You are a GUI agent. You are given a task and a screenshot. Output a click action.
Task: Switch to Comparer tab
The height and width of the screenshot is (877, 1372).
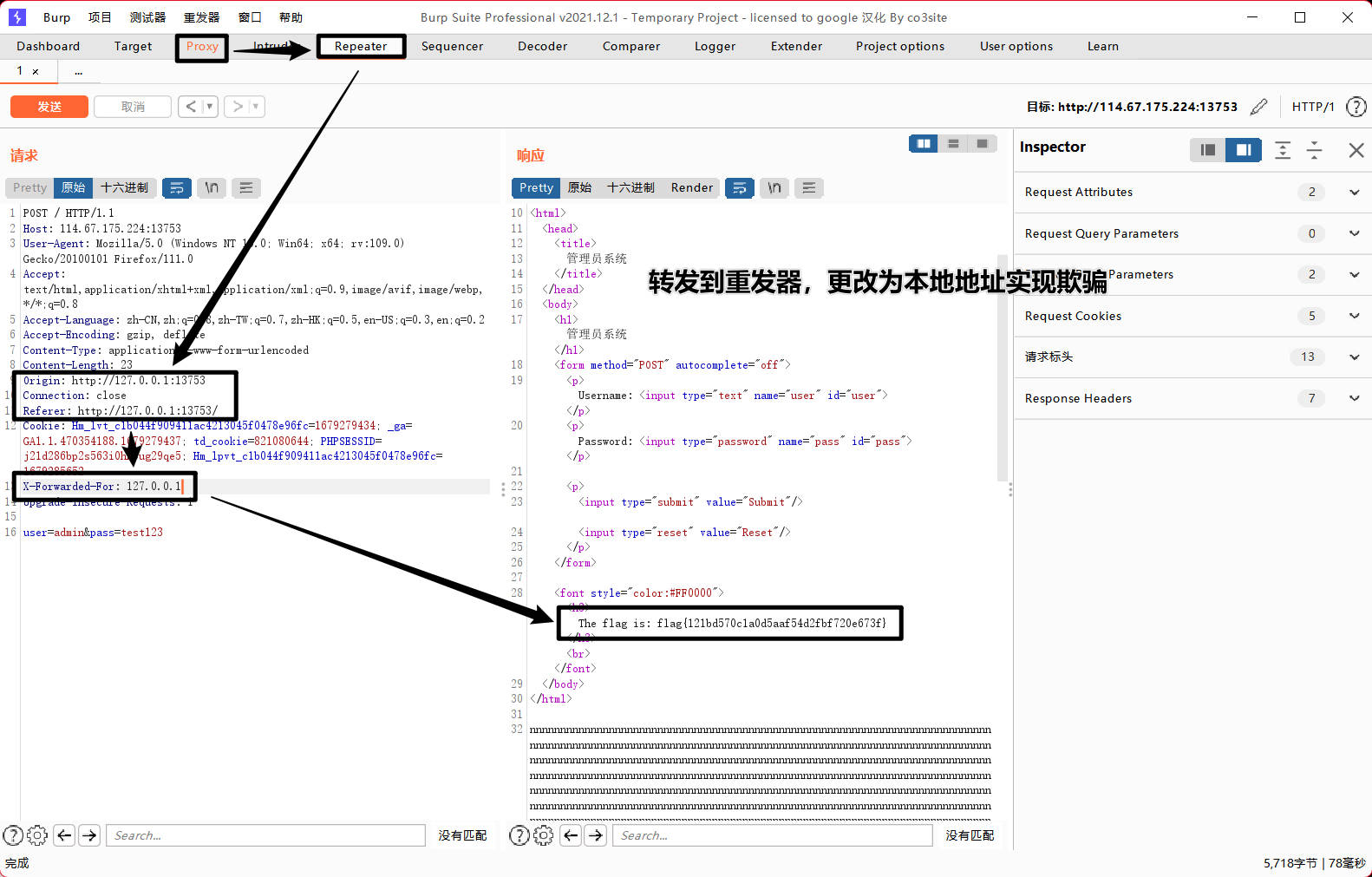pos(631,46)
